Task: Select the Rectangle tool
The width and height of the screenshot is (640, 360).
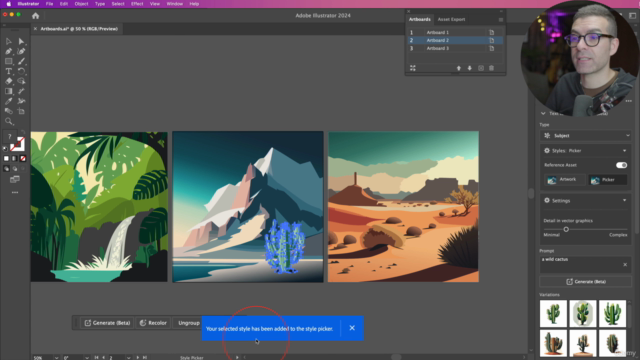Action: pyautogui.click(x=9, y=61)
